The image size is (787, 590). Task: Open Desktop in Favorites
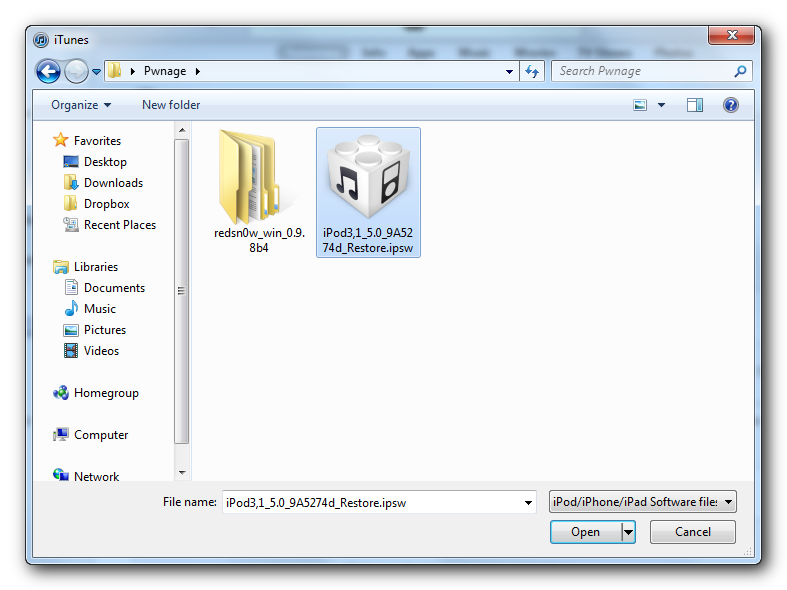point(105,162)
